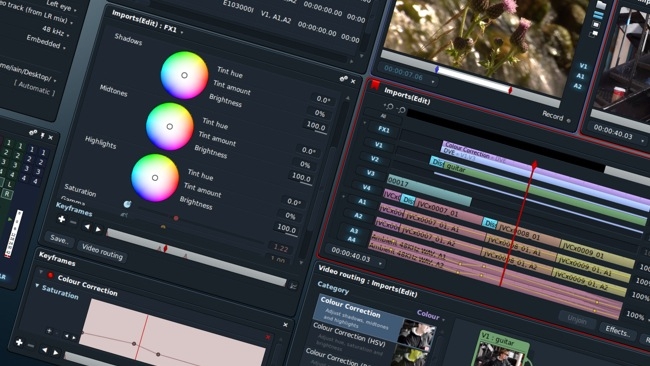Click the timeline zoom out magnifier icon
Image resolution: width=650 pixels, height=366 pixels.
pos(401,110)
